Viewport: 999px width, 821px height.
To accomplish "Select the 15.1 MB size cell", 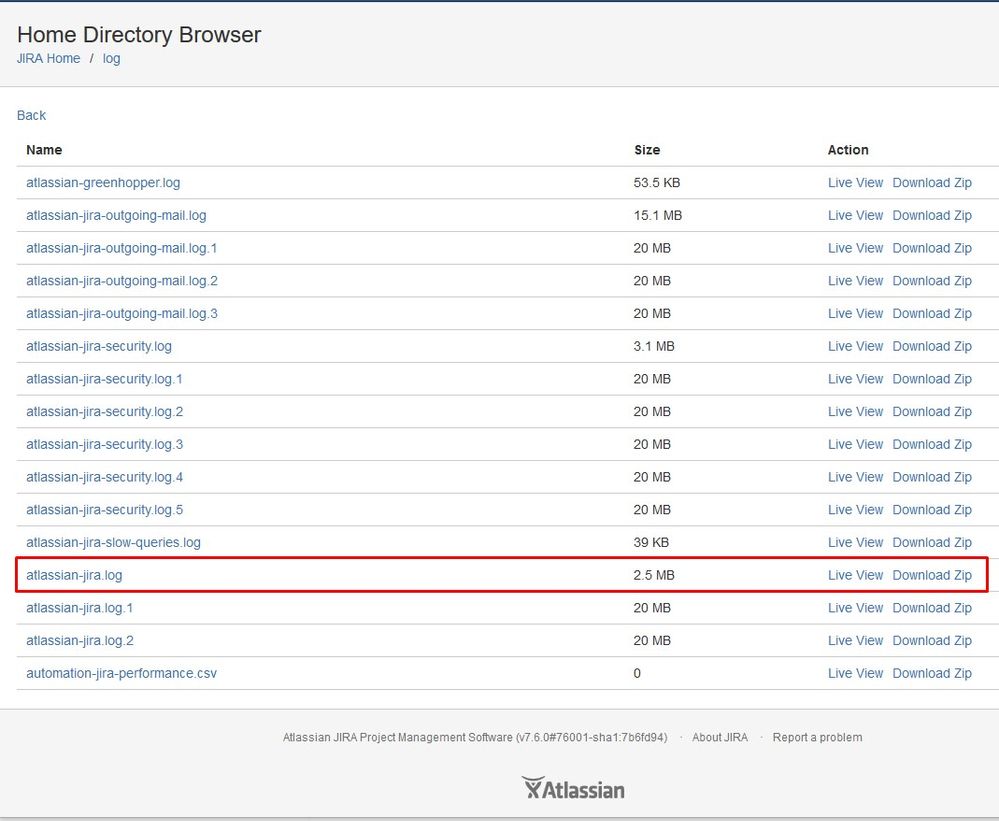I will [x=658, y=215].
